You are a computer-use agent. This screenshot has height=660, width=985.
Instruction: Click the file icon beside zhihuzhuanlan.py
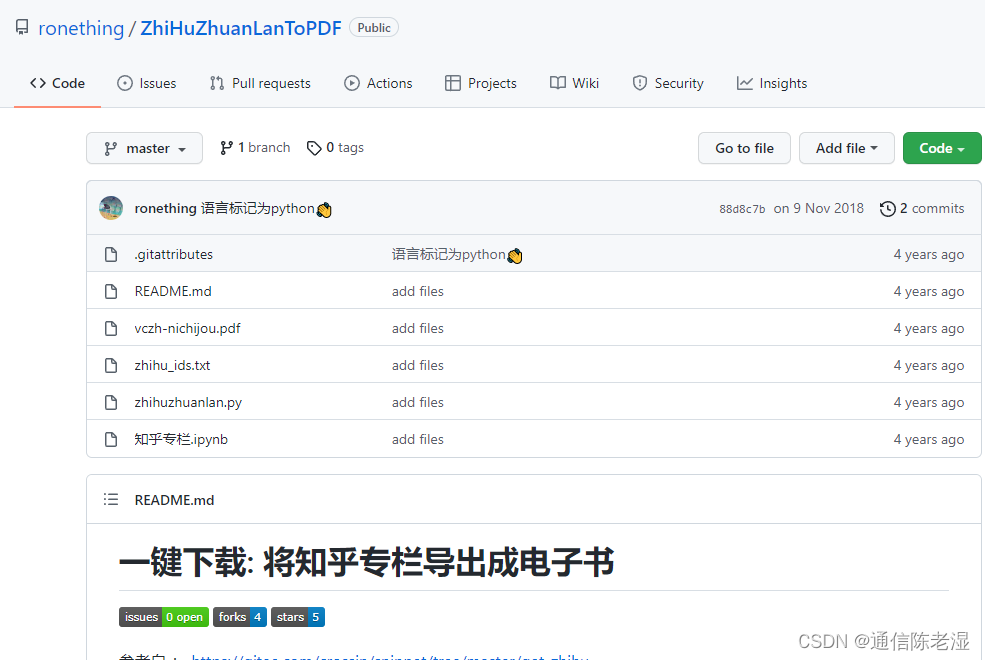click(x=111, y=403)
